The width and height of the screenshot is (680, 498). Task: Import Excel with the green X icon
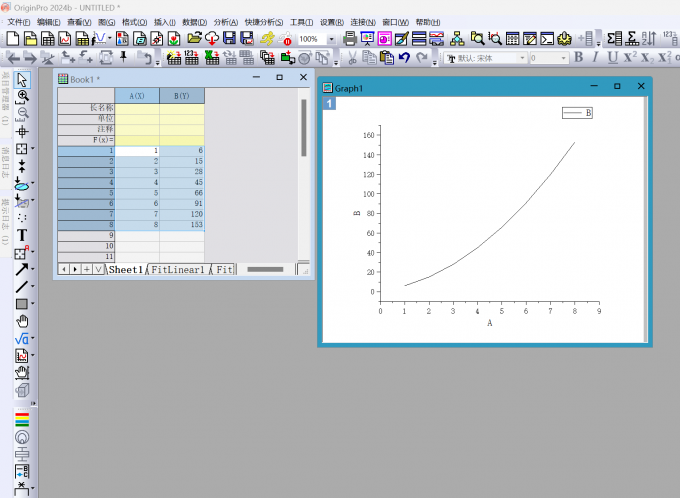pos(212,57)
